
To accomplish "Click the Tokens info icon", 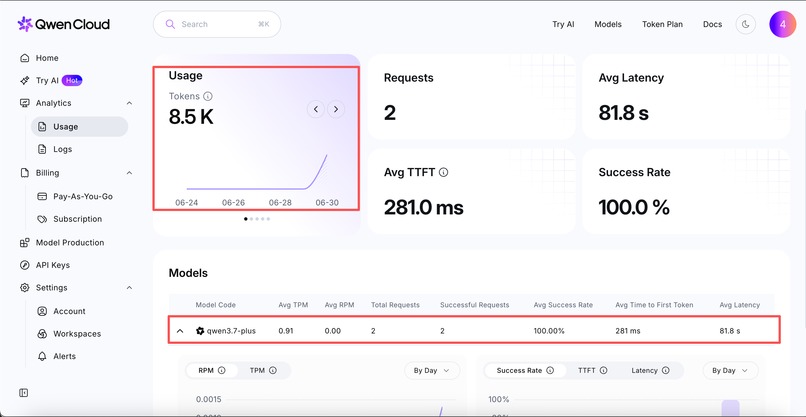I will coord(208,96).
